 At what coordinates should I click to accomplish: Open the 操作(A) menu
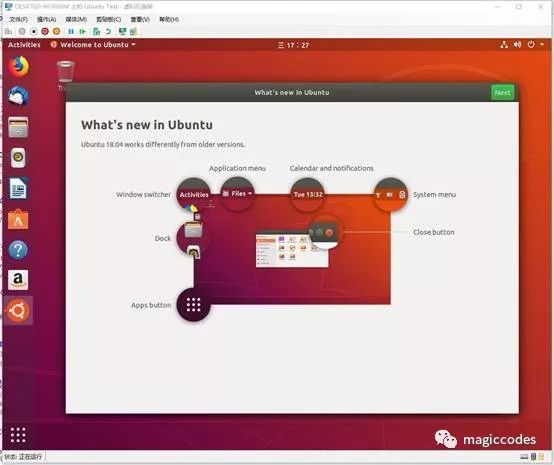pyautogui.click(x=47, y=19)
